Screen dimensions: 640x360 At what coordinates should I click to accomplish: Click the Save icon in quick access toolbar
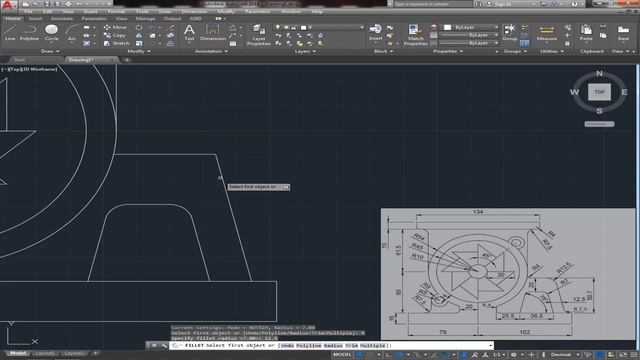tap(46, 4)
